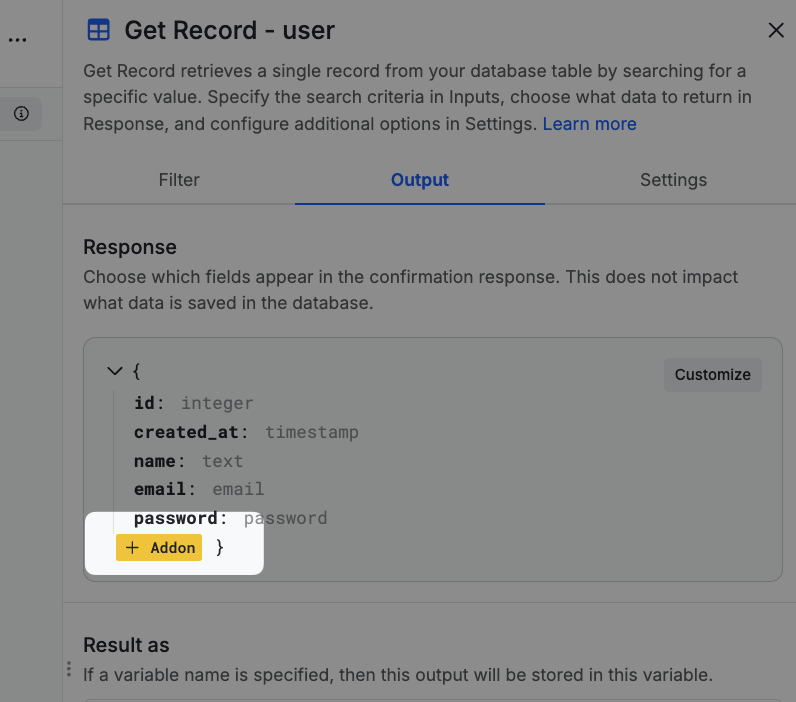Viewport: 796px width, 702px height.
Task: Select the Output tab
Action: tap(420, 180)
